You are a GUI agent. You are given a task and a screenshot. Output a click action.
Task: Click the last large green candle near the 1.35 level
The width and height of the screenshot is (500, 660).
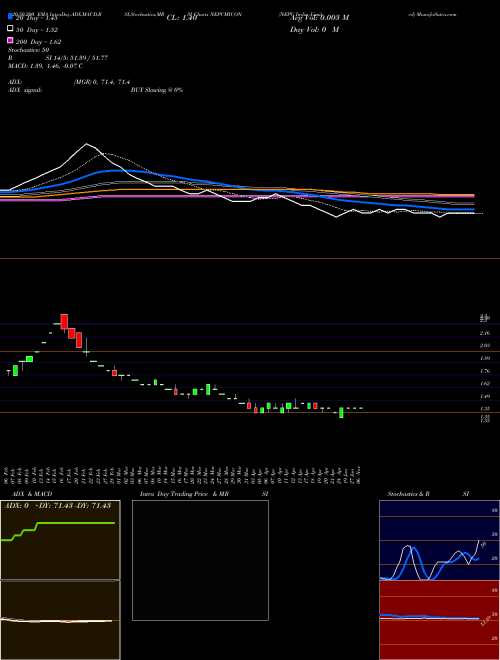[x=341, y=412]
